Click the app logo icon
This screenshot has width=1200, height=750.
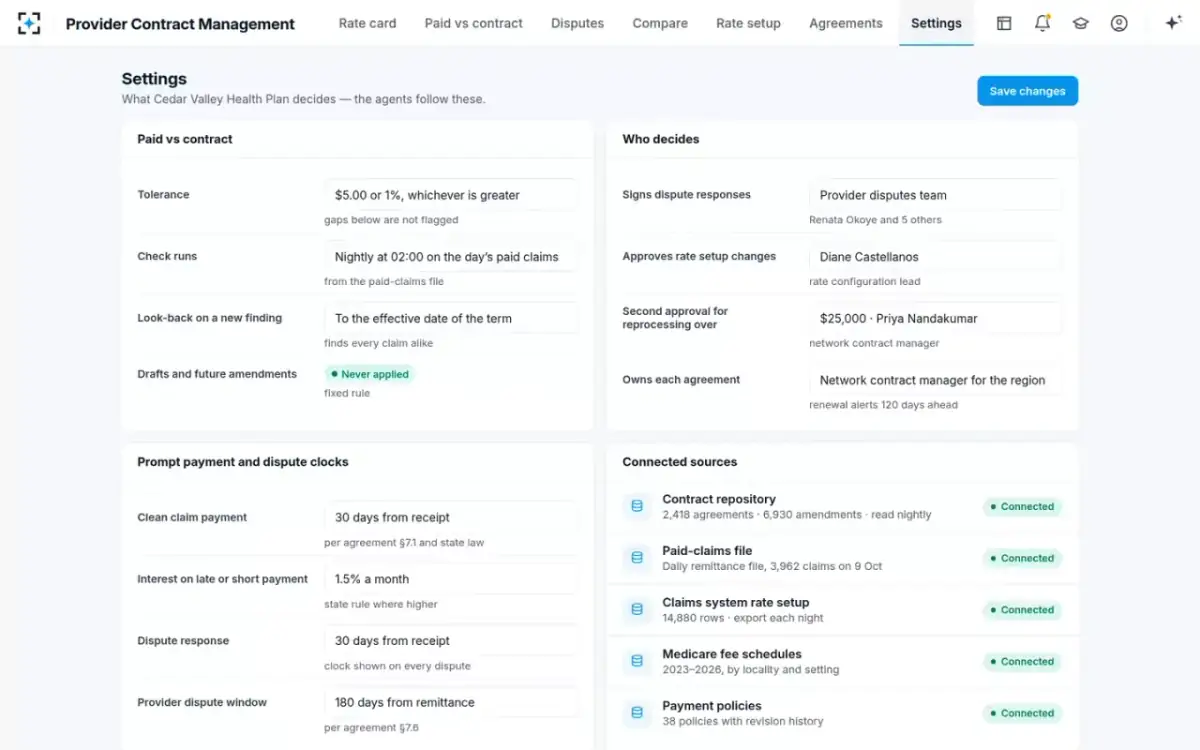[29, 23]
